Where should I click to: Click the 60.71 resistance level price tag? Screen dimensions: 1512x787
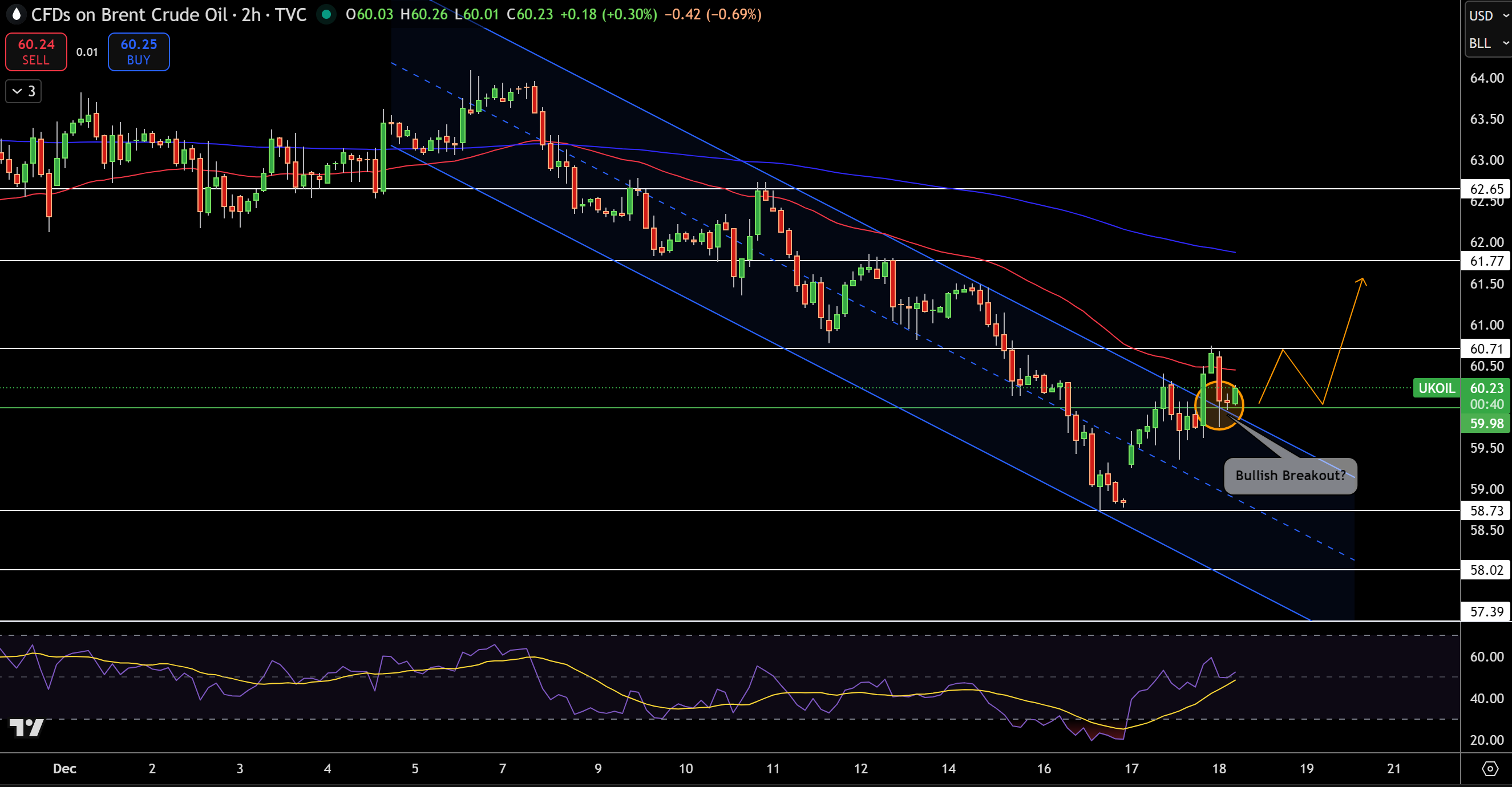[1486, 348]
